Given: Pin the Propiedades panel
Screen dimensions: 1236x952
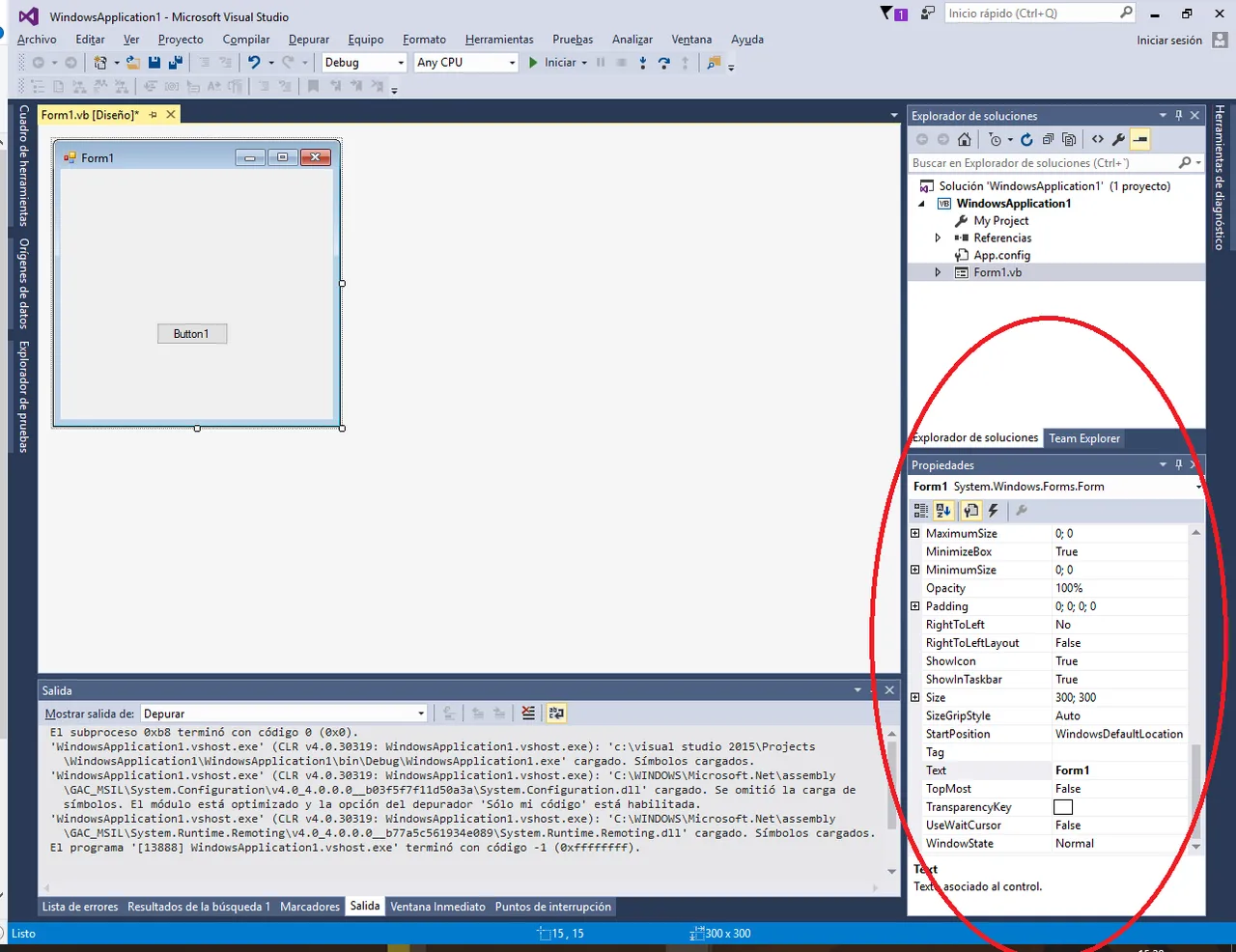Looking at the screenshot, I should [1179, 464].
